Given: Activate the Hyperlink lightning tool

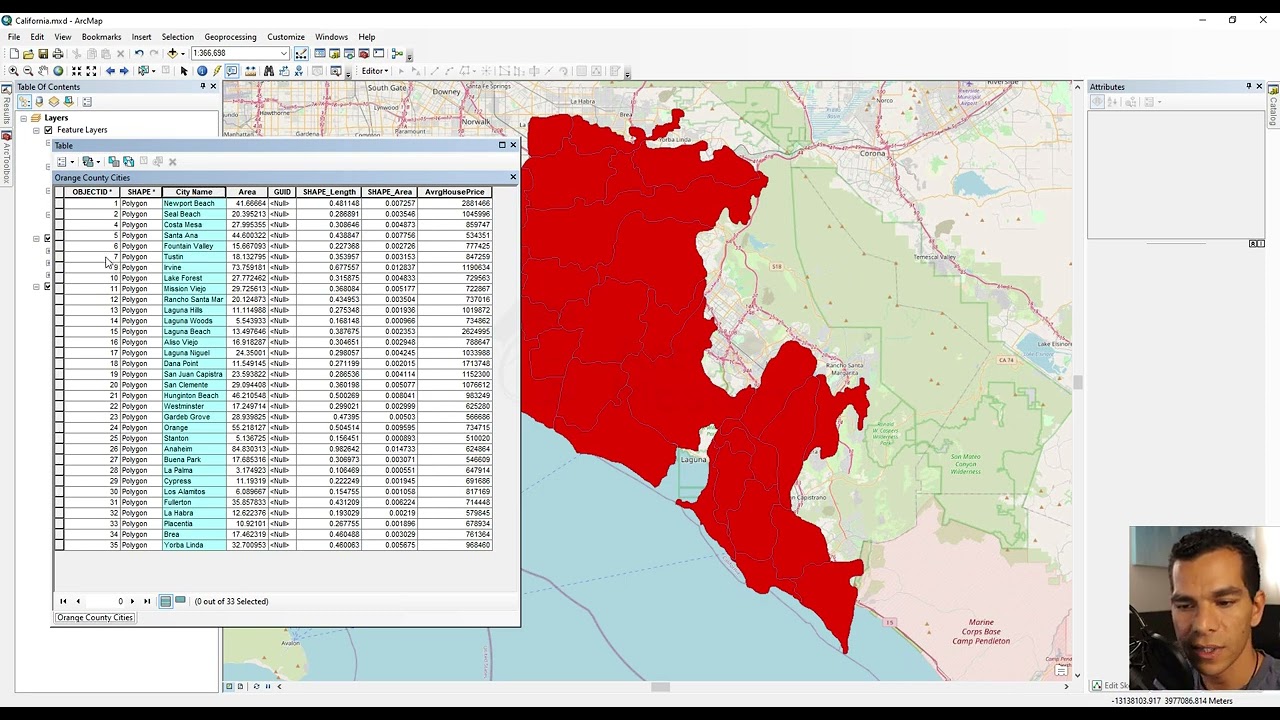Looking at the screenshot, I should pyautogui.click(x=216, y=71).
